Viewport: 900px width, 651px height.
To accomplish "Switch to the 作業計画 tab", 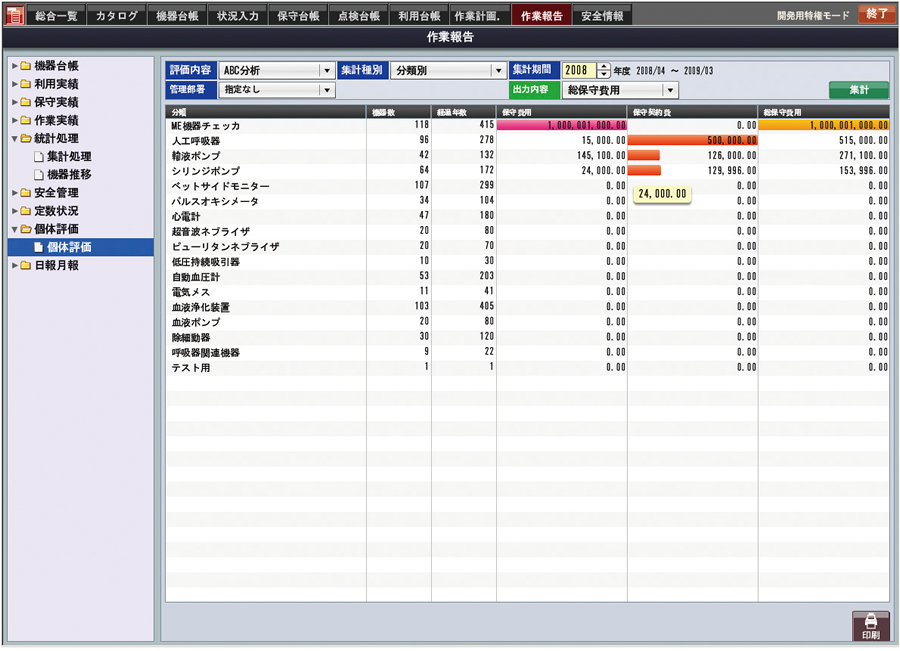I will click(480, 14).
